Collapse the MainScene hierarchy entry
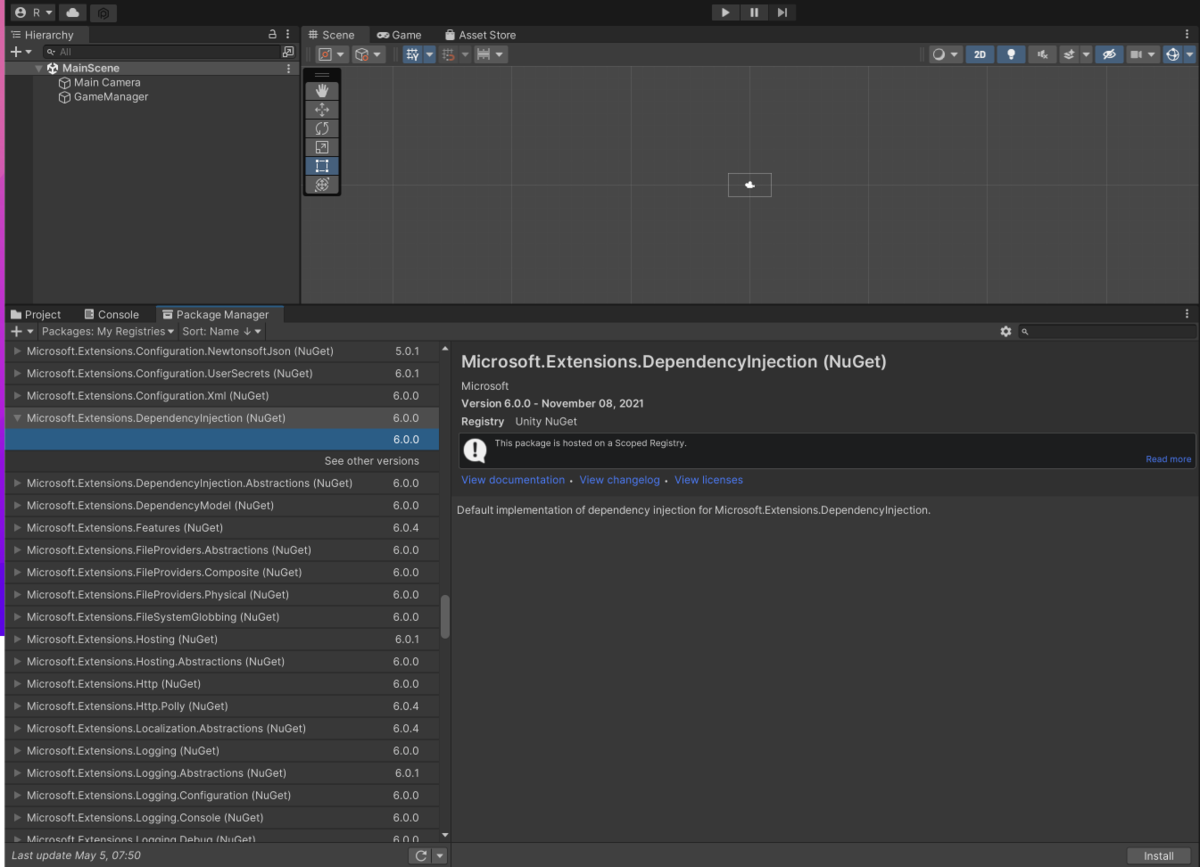The image size is (1200, 867). pyautogui.click(x=38, y=67)
